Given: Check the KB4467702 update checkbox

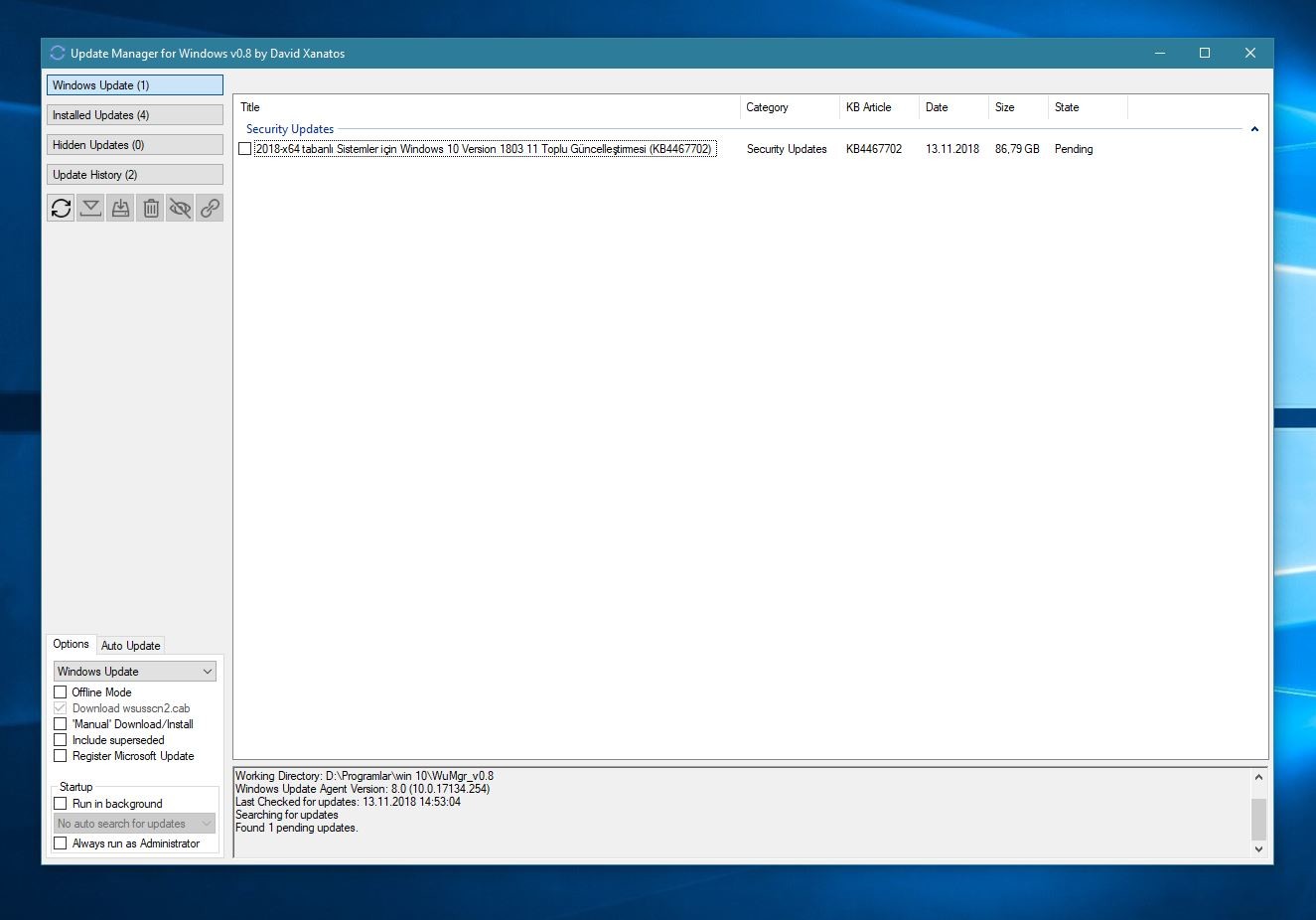Looking at the screenshot, I should 245,149.
